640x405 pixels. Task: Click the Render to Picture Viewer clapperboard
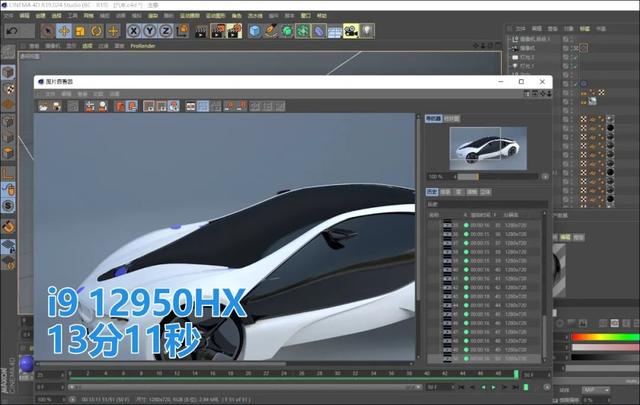215,31
